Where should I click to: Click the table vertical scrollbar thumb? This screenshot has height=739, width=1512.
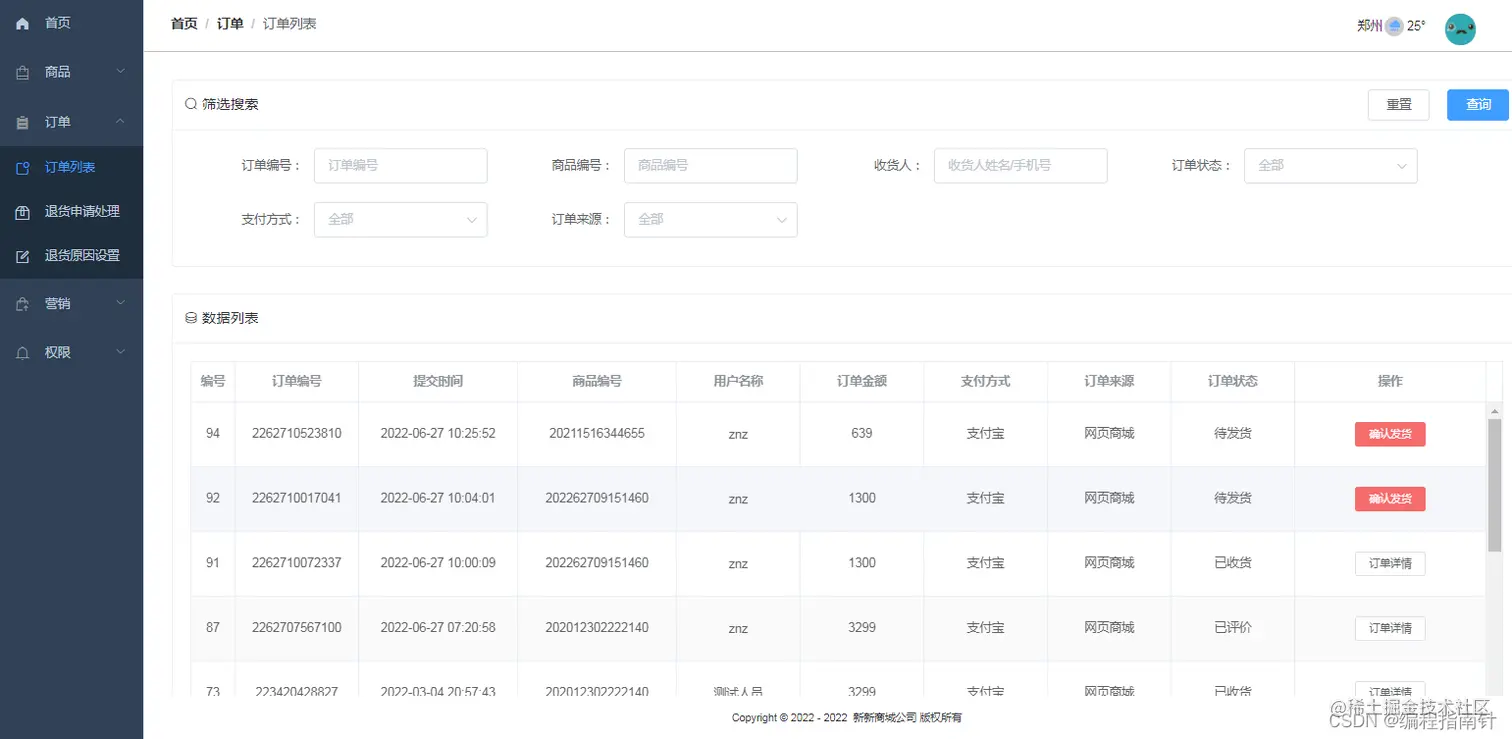pyautogui.click(x=1495, y=485)
